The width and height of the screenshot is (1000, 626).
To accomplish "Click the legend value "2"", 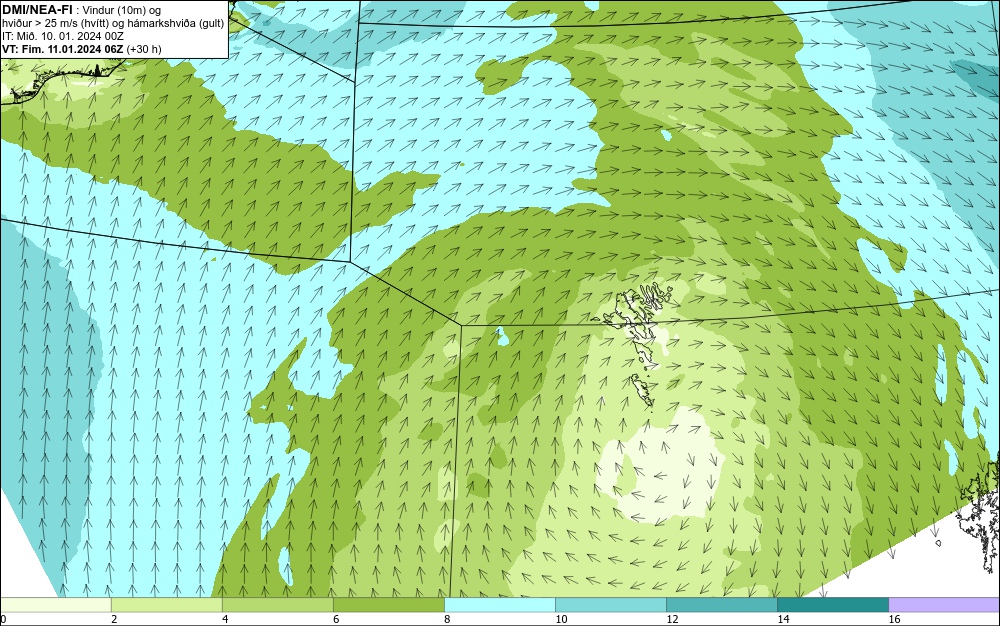I will [114, 619].
